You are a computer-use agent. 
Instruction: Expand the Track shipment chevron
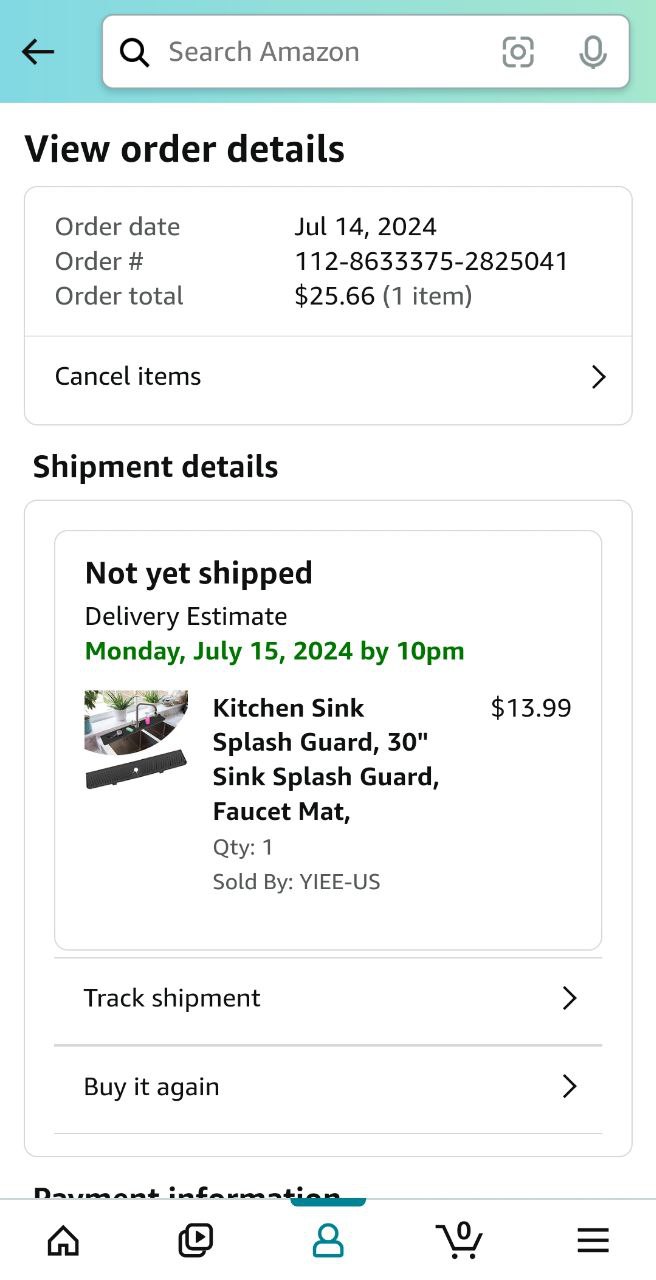tap(569, 998)
